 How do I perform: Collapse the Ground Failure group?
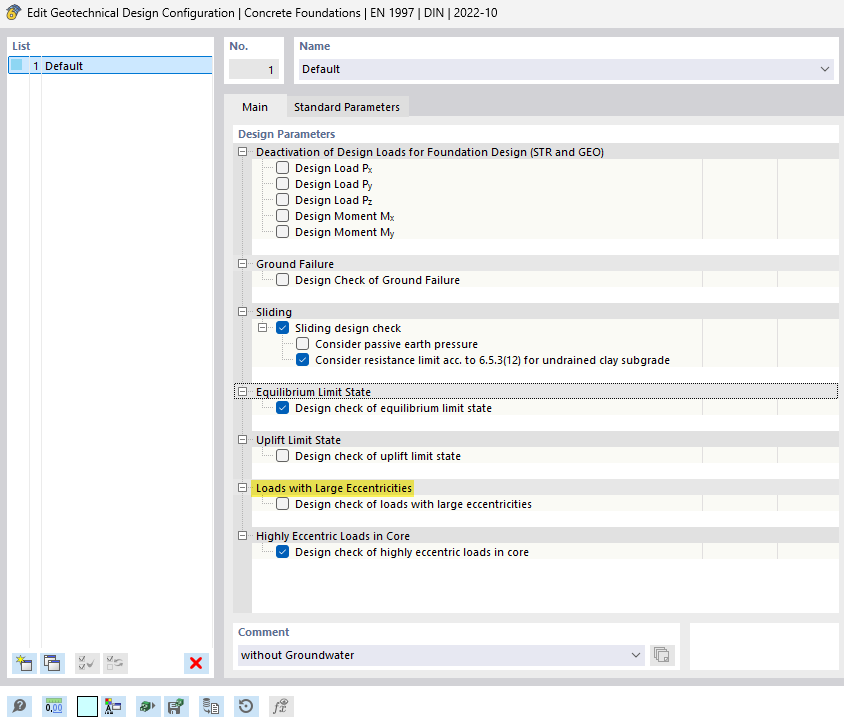tap(243, 264)
